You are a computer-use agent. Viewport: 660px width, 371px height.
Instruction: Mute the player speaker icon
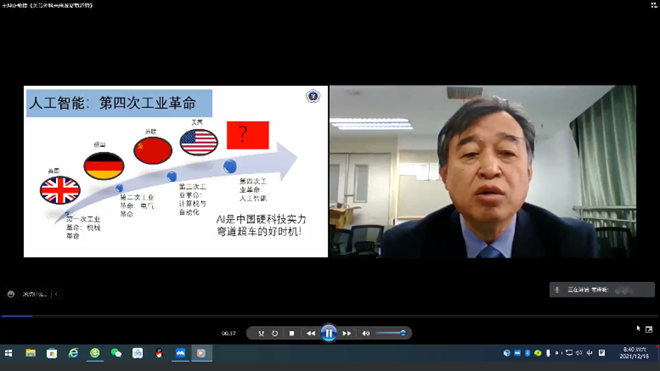pyautogui.click(x=366, y=333)
